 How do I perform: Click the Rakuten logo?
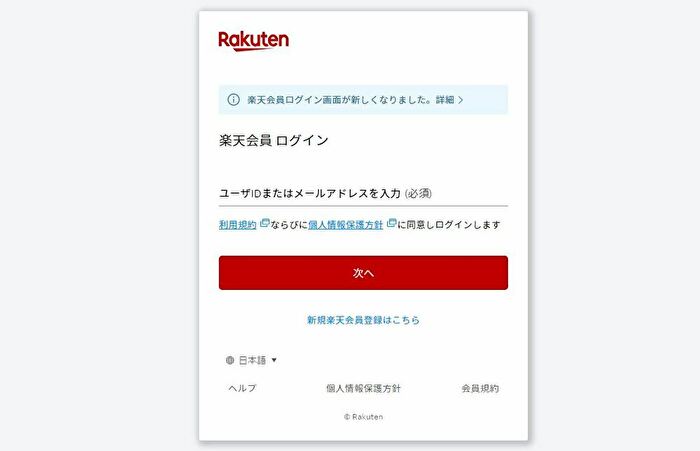pyautogui.click(x=254, y=41)
